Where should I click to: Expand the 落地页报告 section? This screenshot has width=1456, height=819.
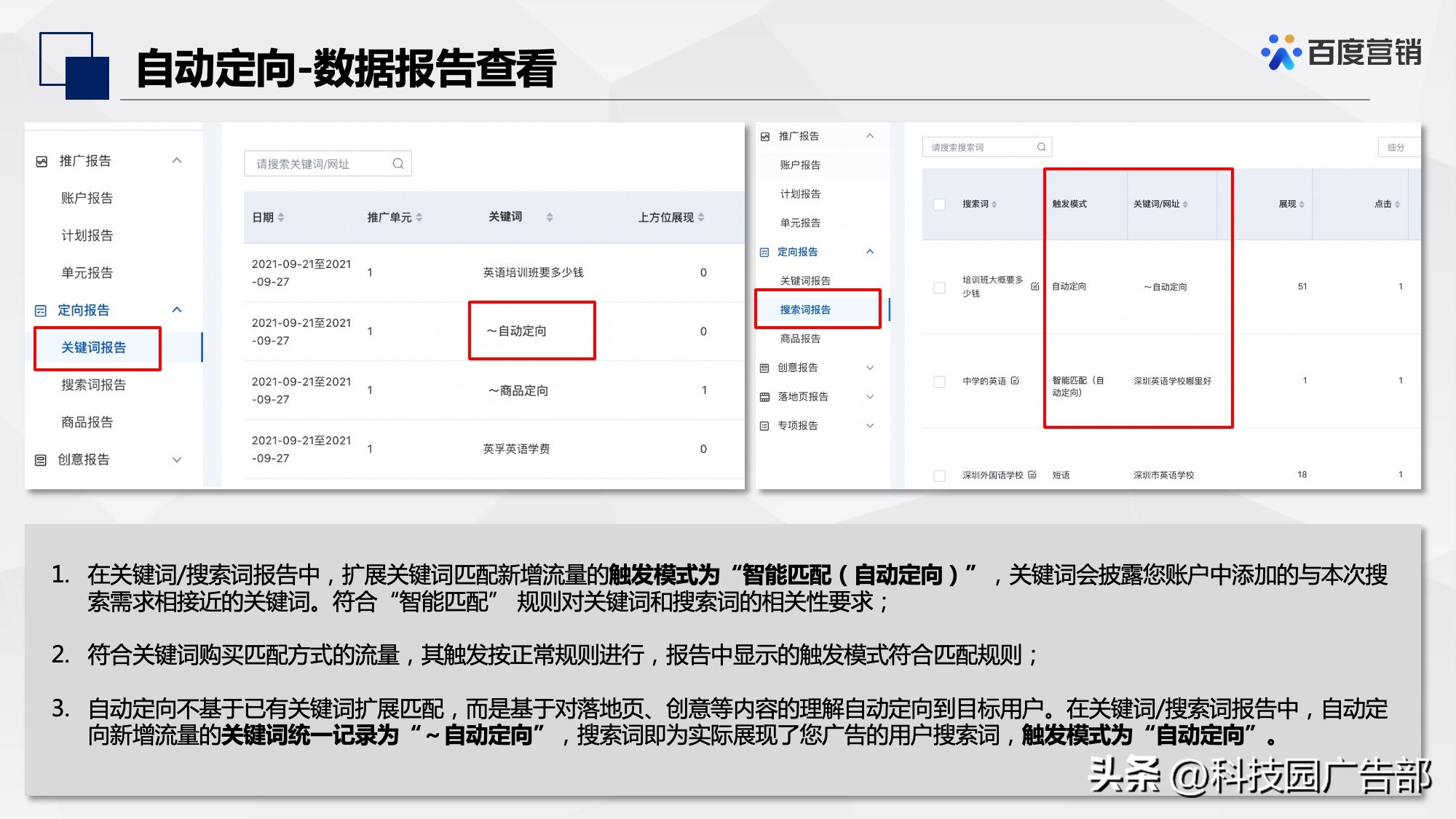tap(871, 396)
